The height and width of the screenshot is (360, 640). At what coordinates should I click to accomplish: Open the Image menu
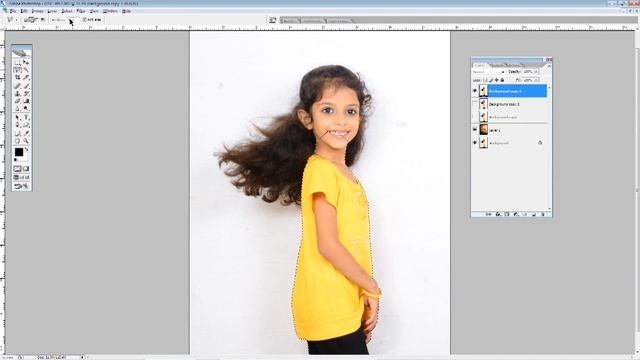[x=37, y=11]
